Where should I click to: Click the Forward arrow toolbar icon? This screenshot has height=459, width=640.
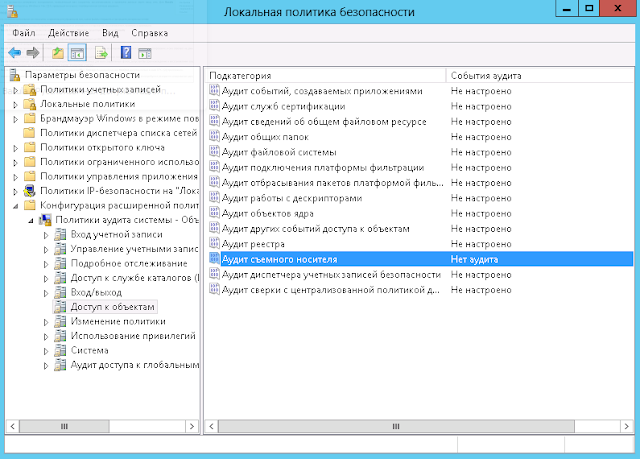tap(34, 52)
